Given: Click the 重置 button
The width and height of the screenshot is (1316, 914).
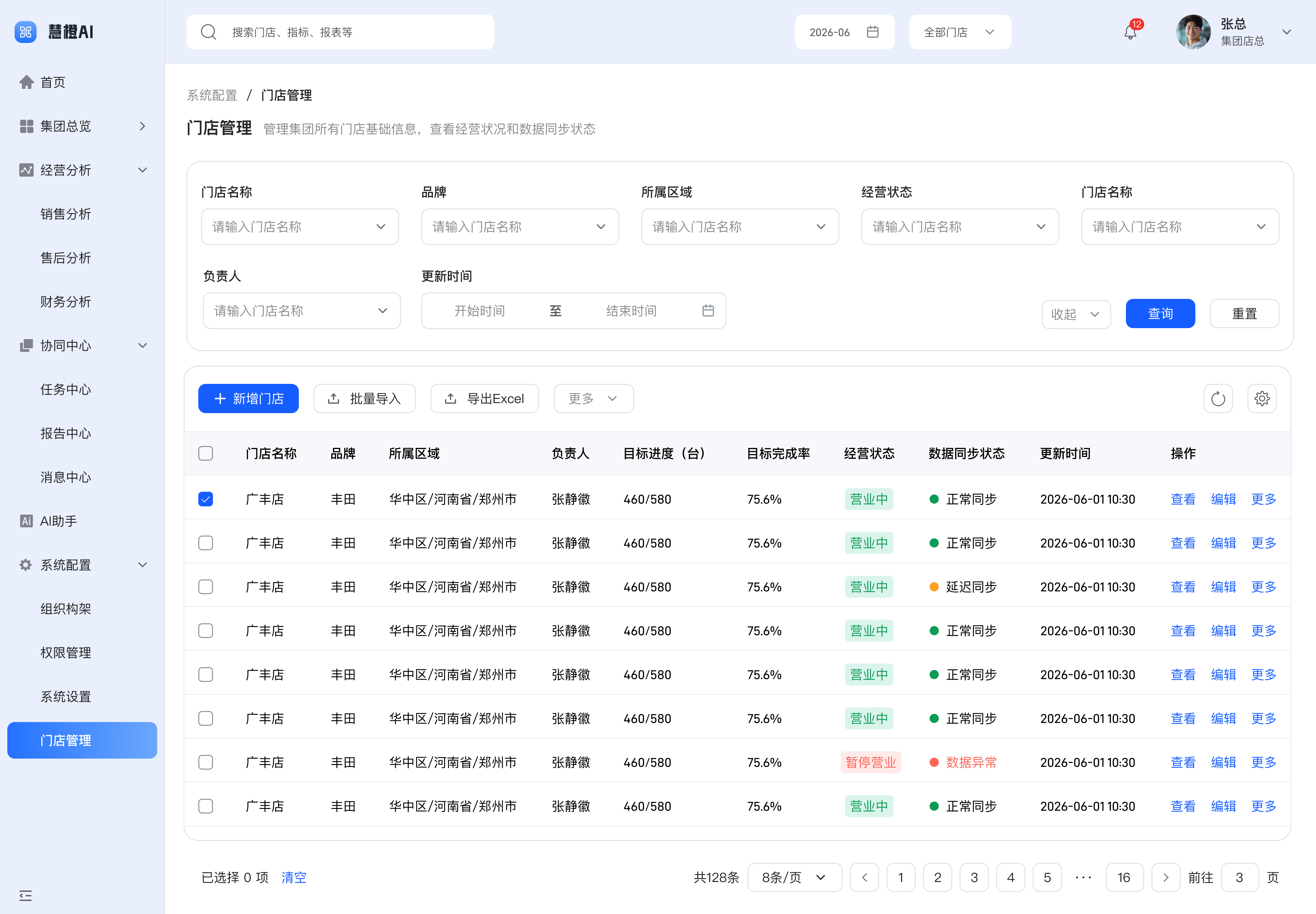Looking at the screenshot, I should [x=1244, y=314].
